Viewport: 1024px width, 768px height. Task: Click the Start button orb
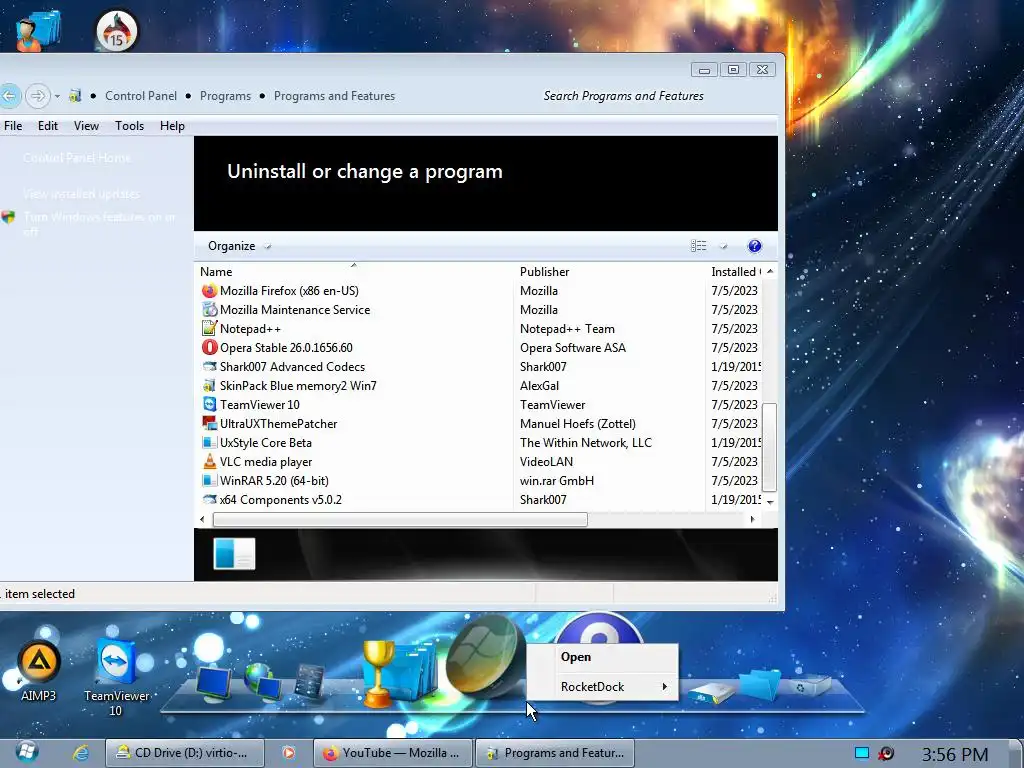(27, 752)
